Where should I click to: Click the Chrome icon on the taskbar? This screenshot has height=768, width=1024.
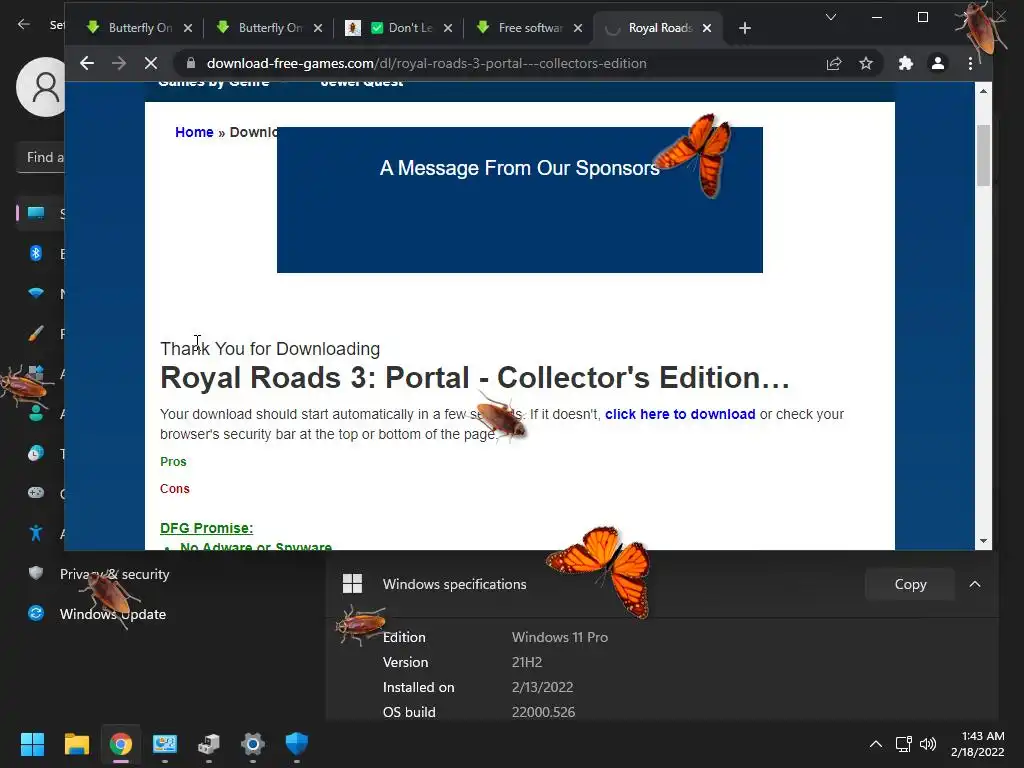[120, 744]
